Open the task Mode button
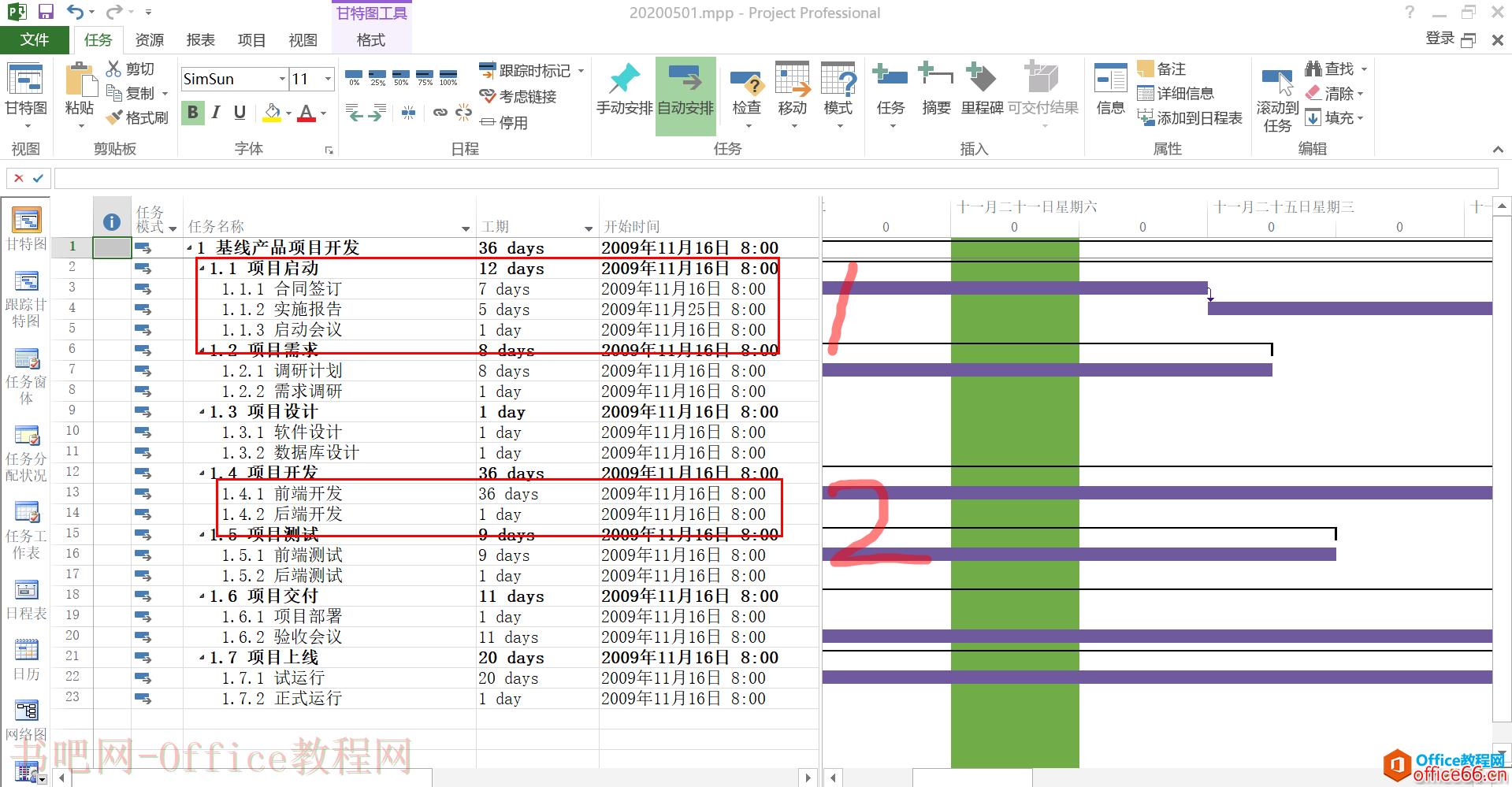The width and height of the screenshot is (1512, 787). click(838, 95)
